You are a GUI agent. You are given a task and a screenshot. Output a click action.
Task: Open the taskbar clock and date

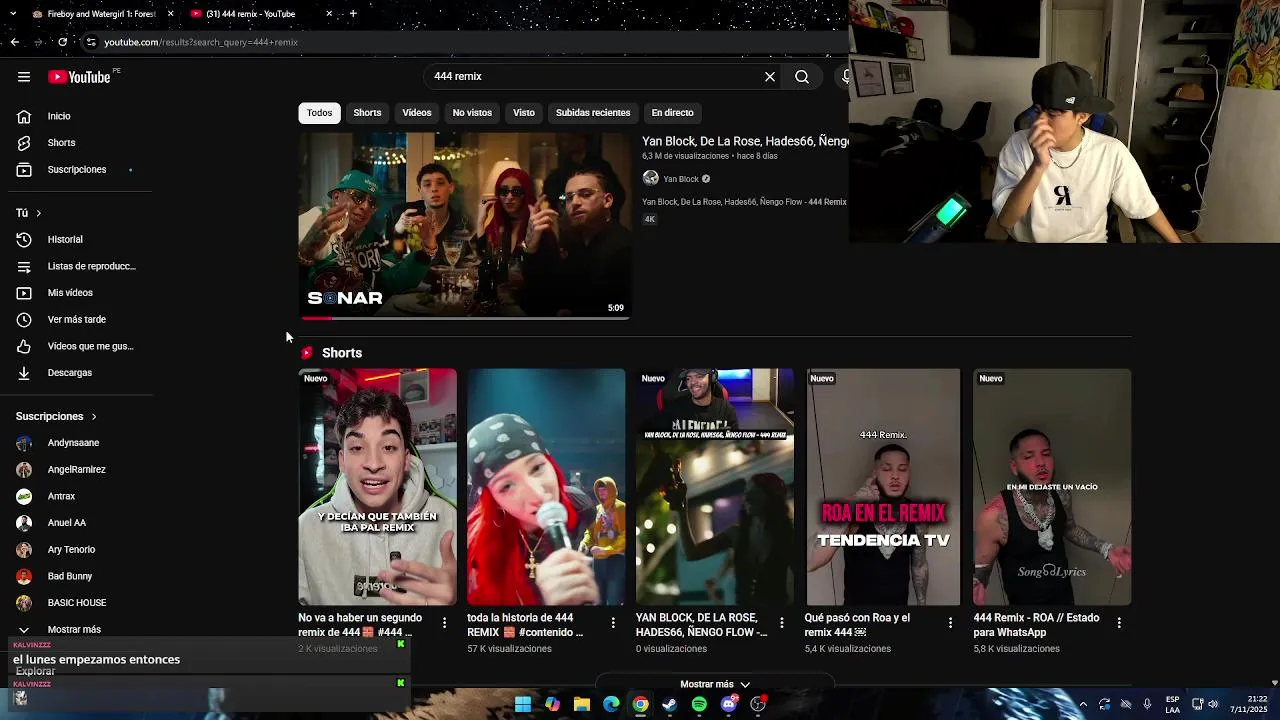[x=1249, y=704]
